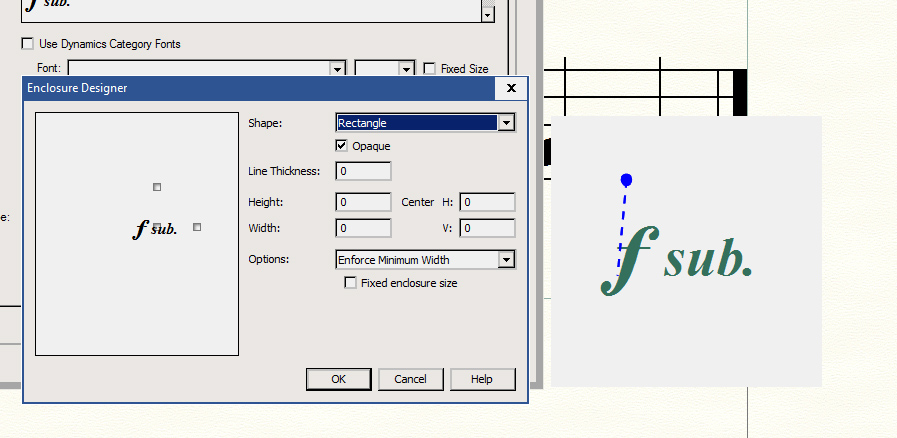
Task: Open the Shape dropdown showing Rectangle
Action: tap(426, 122)
